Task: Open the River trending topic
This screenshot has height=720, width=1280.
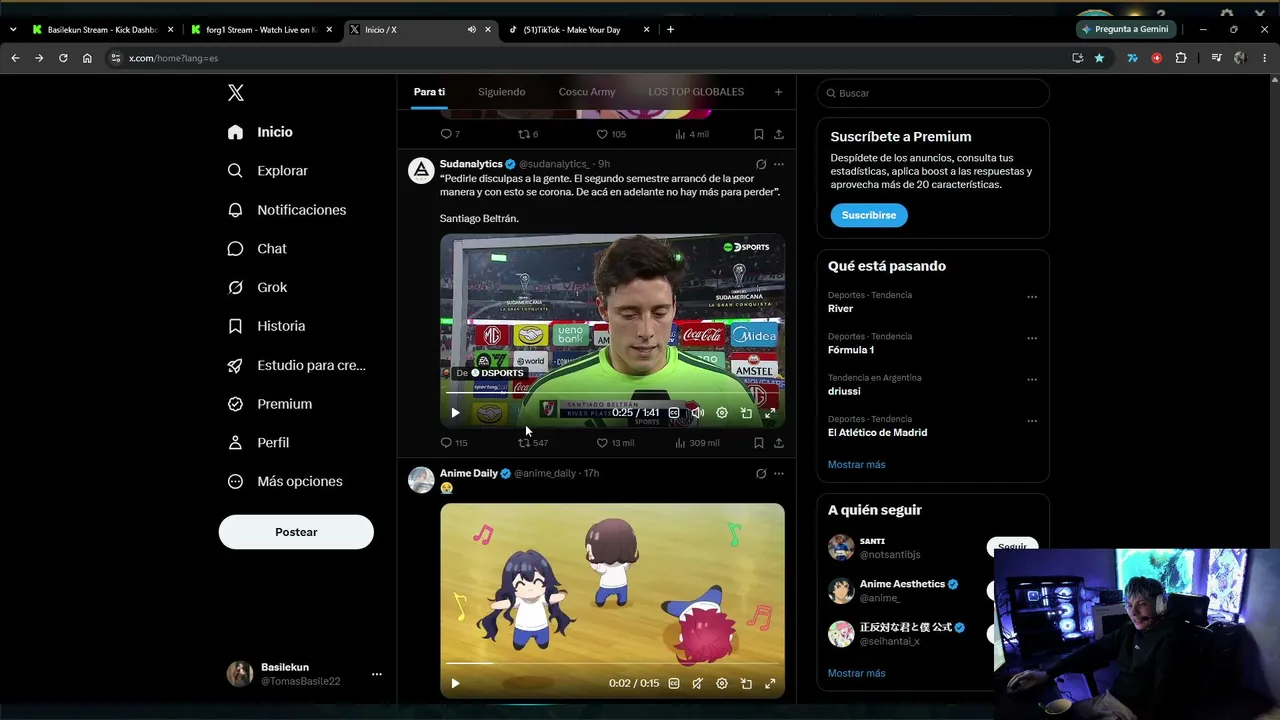Action: click(x=840, y=309)
